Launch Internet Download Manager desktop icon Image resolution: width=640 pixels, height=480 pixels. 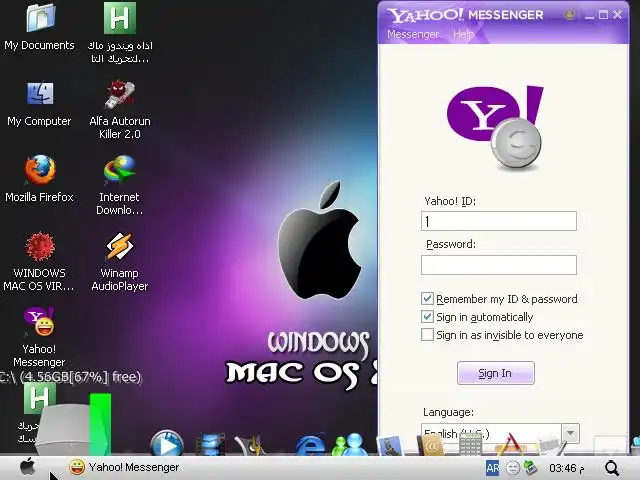[x=120, y=186]
